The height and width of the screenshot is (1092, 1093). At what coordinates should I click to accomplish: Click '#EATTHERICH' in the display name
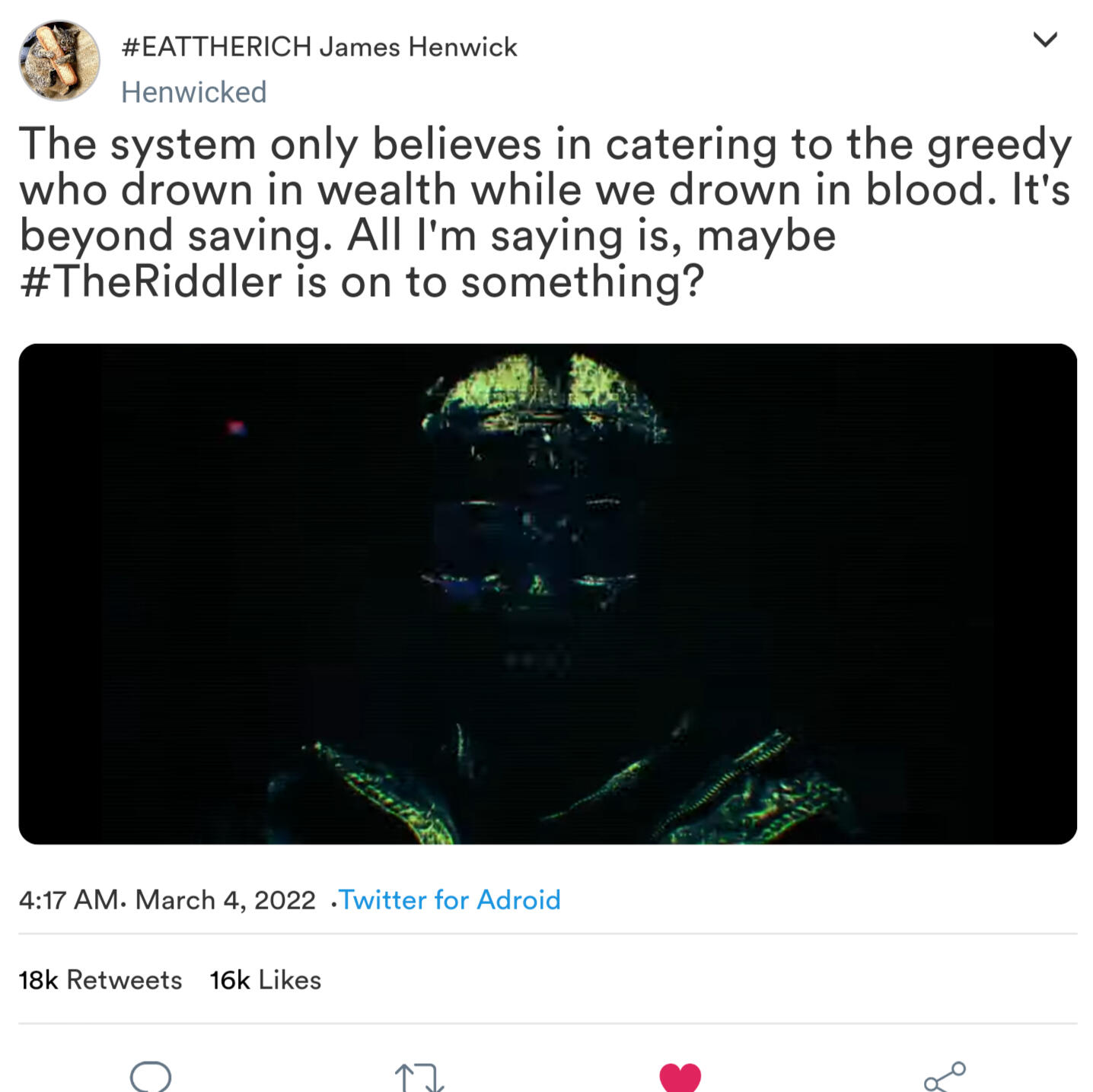tap(217, 47)
